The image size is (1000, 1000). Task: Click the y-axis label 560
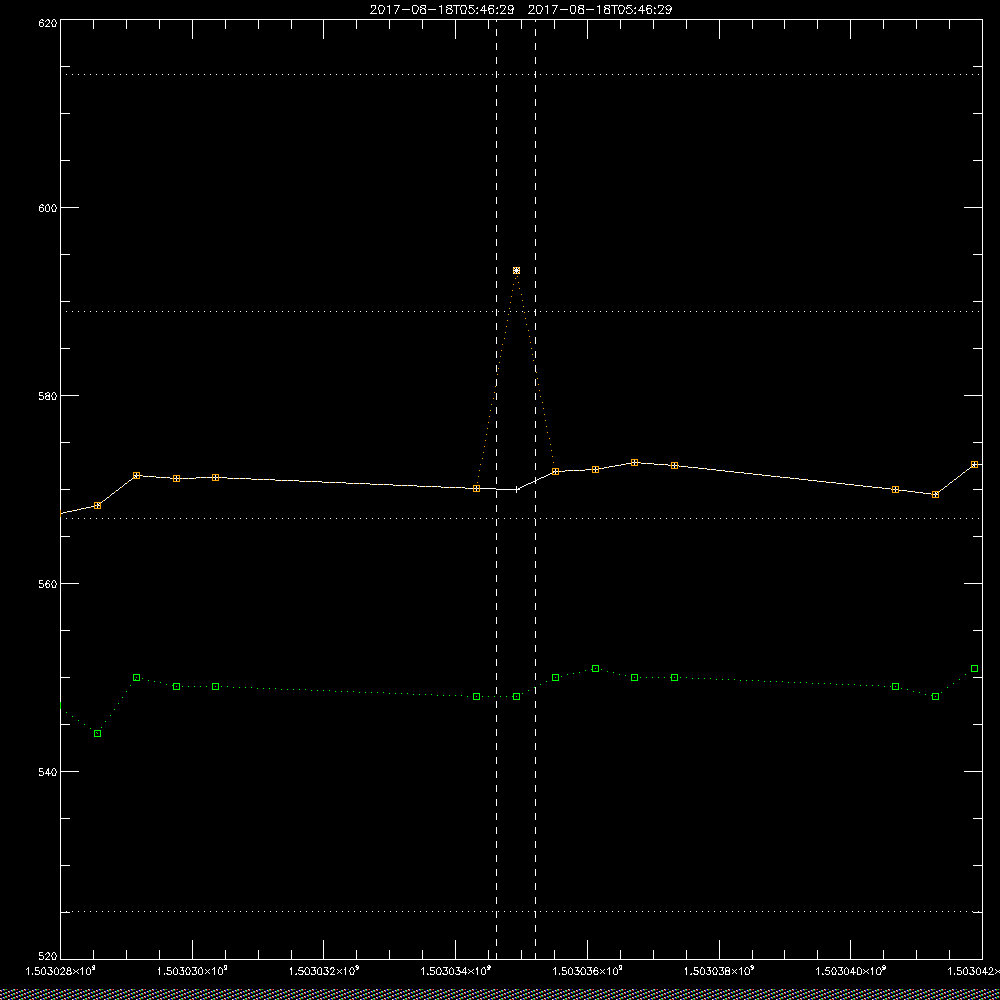[48, 584]
